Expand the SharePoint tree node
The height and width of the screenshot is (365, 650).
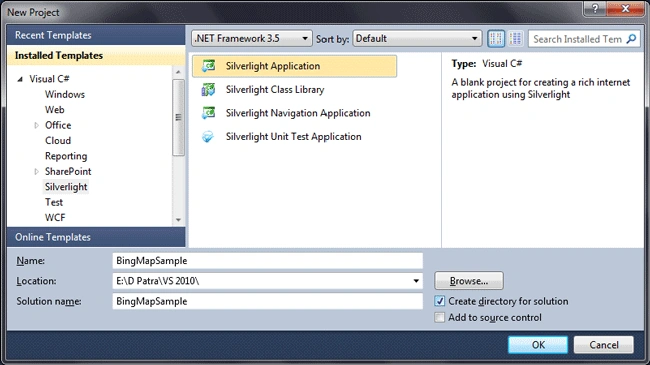(36, 171)
